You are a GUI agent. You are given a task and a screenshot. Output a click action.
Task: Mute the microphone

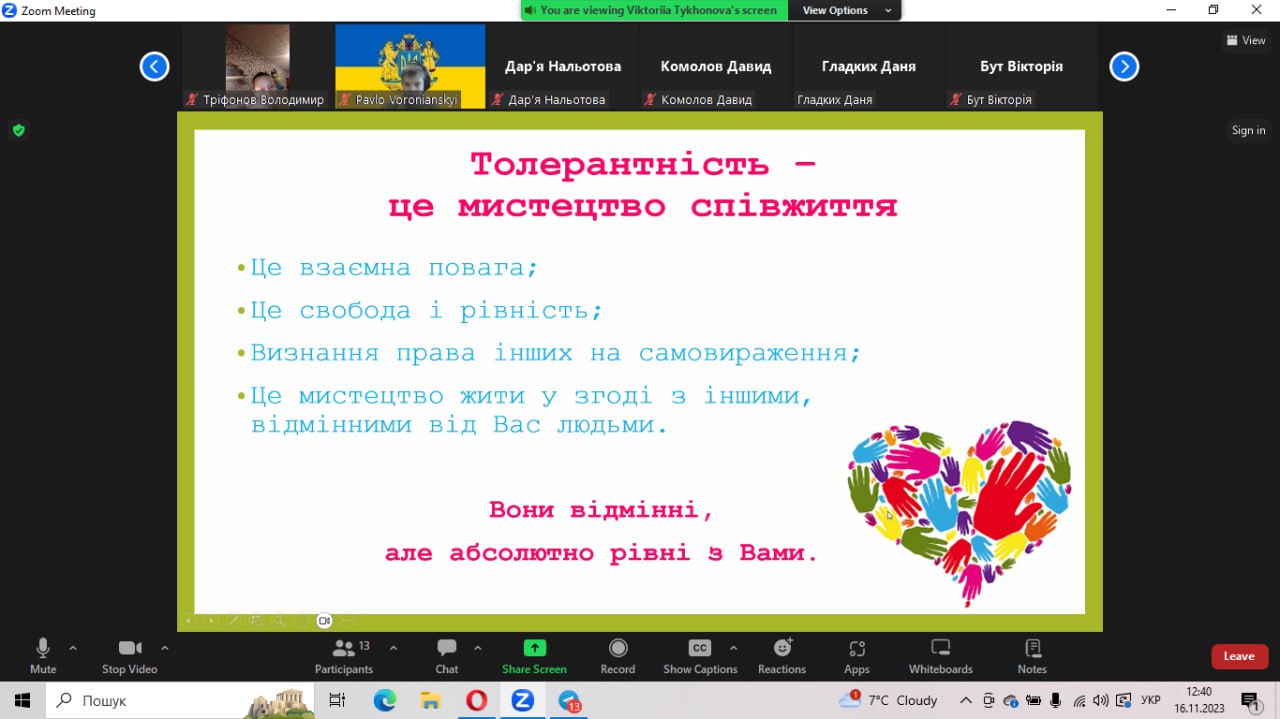(43, 655)
